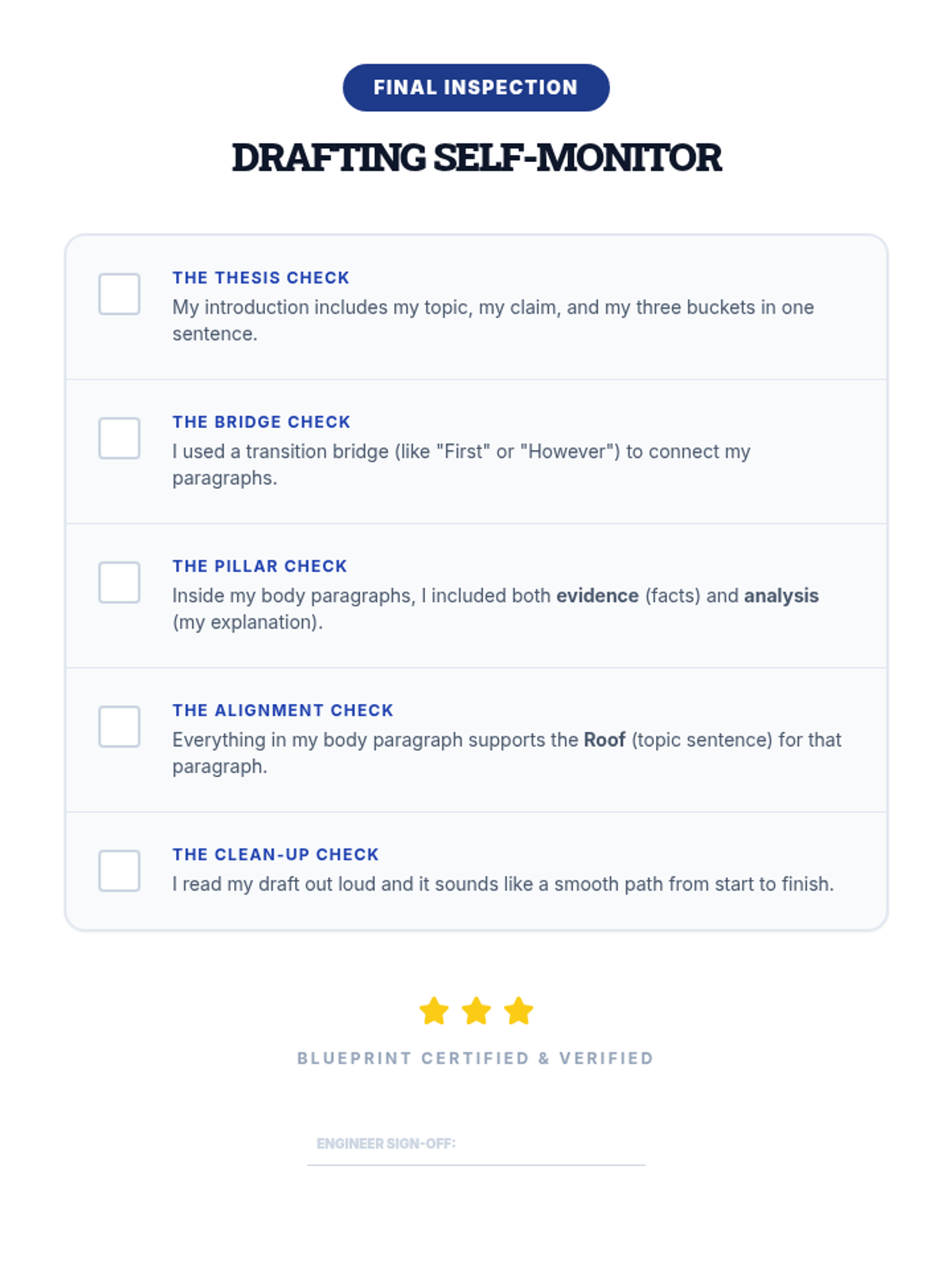Click the bold word "evidence"
Image resolution: width=952 pixels, height=1270 pixels.
(x=597, y=596)
